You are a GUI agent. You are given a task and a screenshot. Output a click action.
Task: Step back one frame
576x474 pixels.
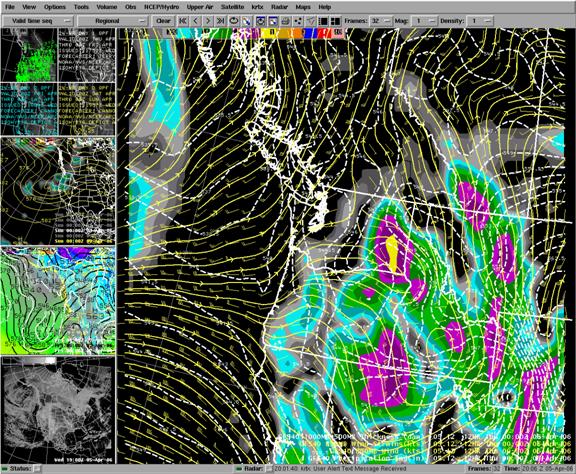tap(195, 21)
